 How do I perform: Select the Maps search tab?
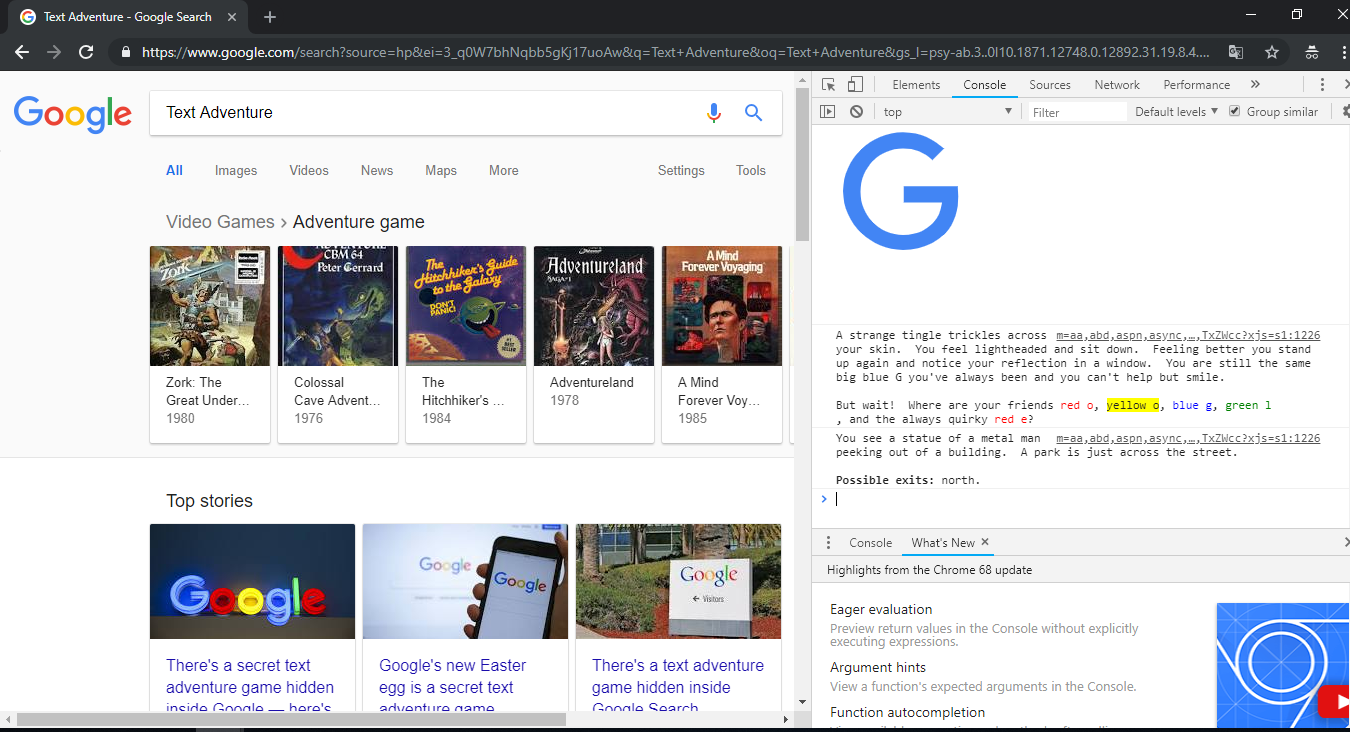441,171
